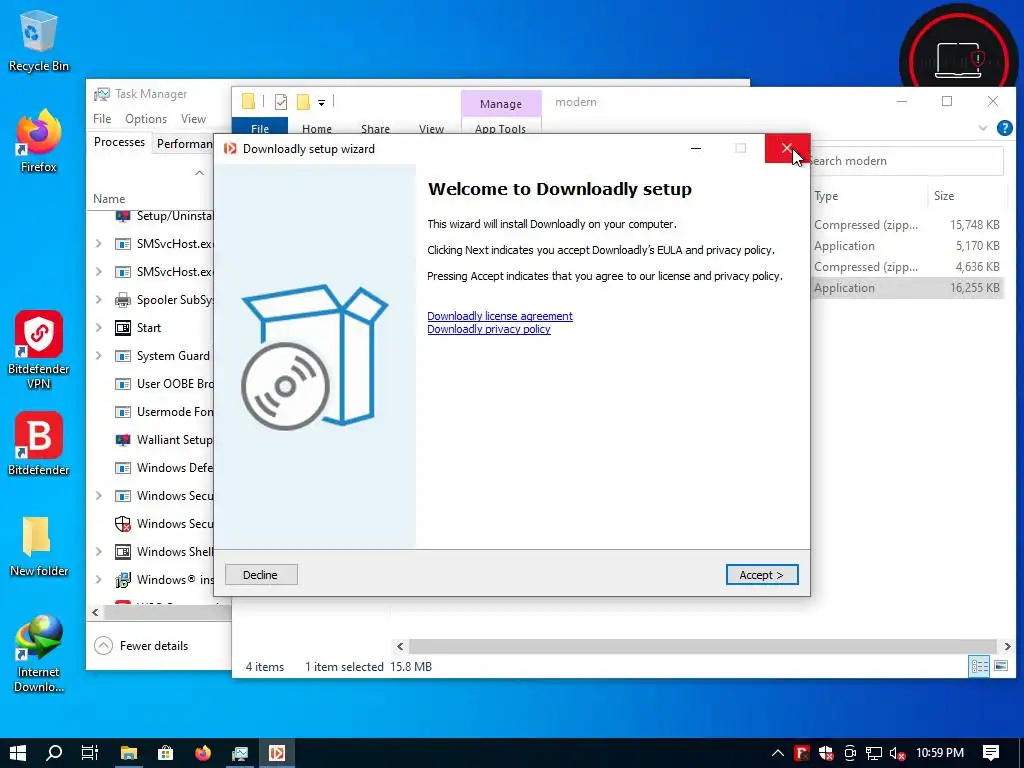1024x768 pixels.
Task: Click the clock showing 10:59 PM
Action: point(940,753)
